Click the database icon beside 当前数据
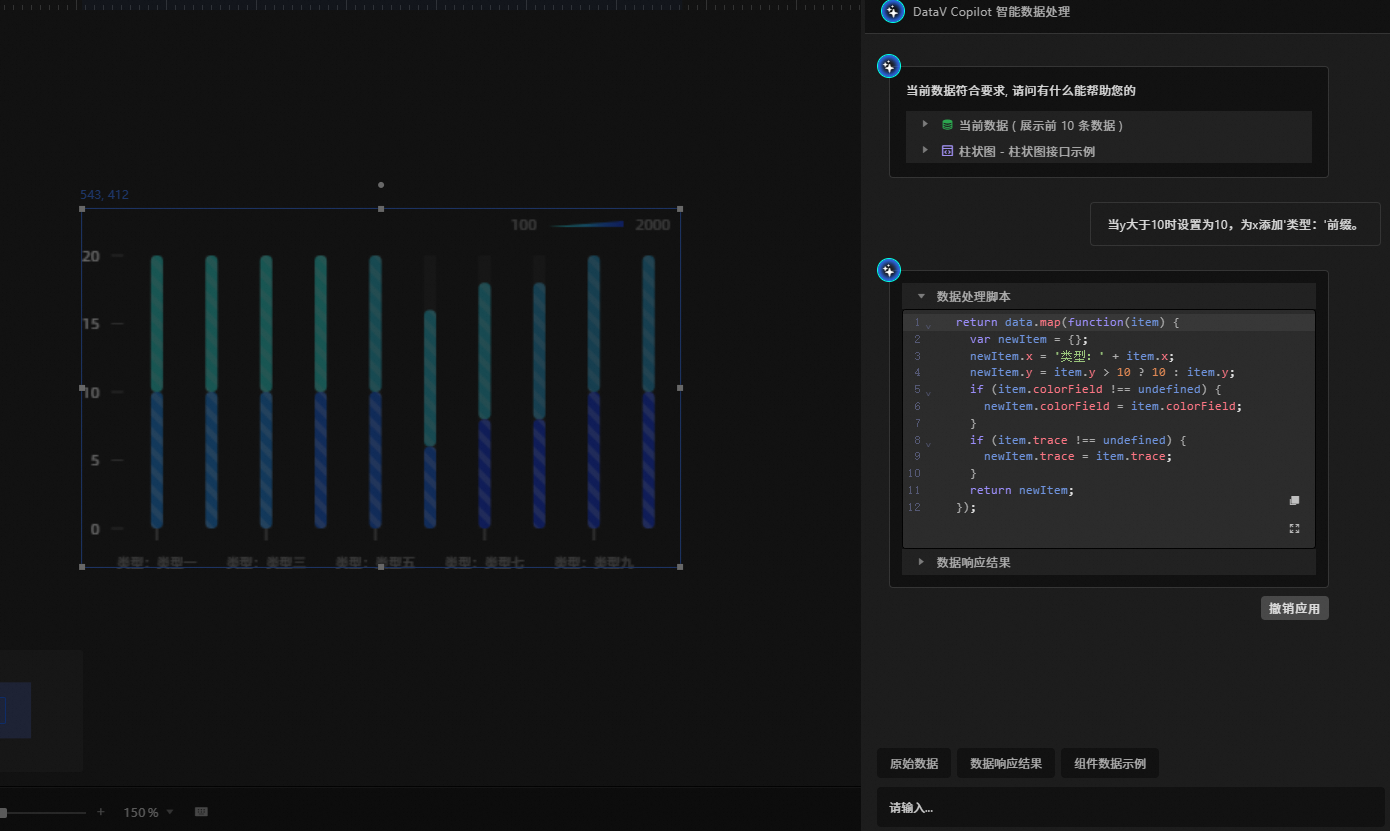 947,125
